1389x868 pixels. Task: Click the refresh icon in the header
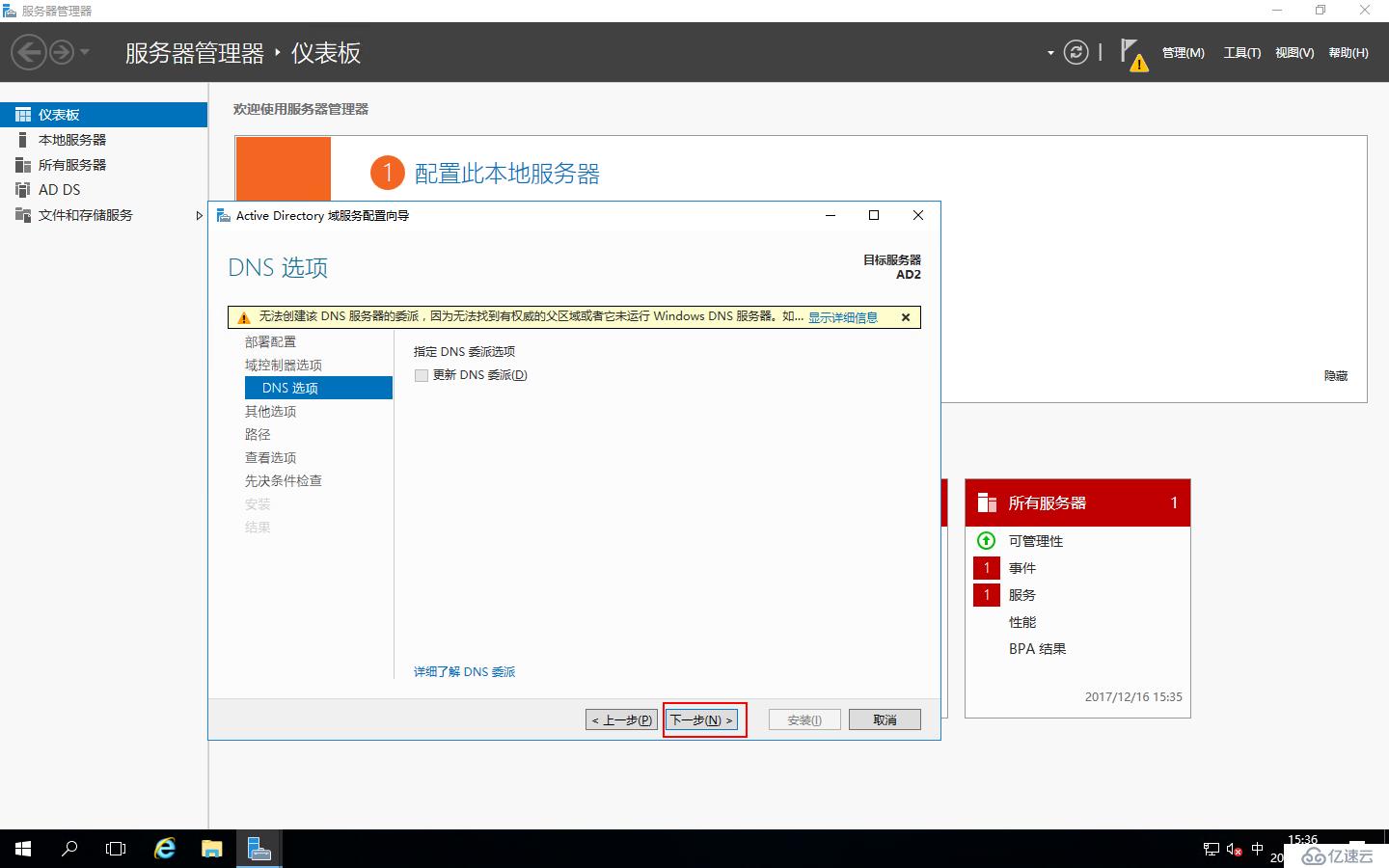tap(1076, 52)
